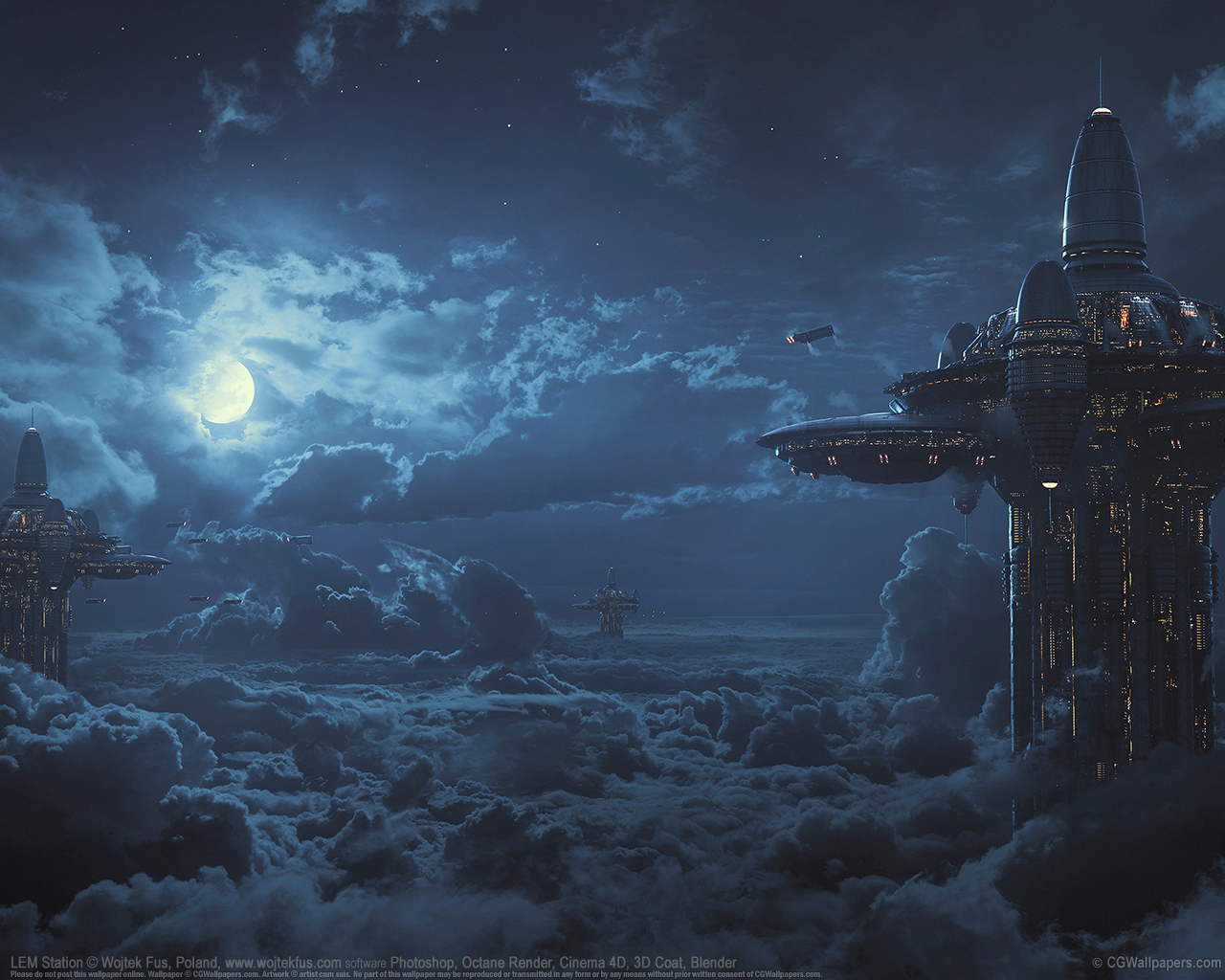Click the small dome beside the main spire
This screenshot has width=1225, height=980.
point(1045,295)
